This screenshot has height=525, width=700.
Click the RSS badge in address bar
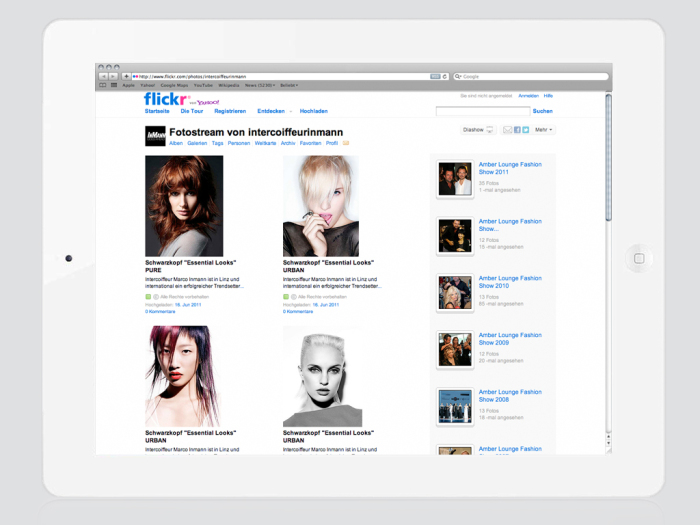click(x=435, y=76)
